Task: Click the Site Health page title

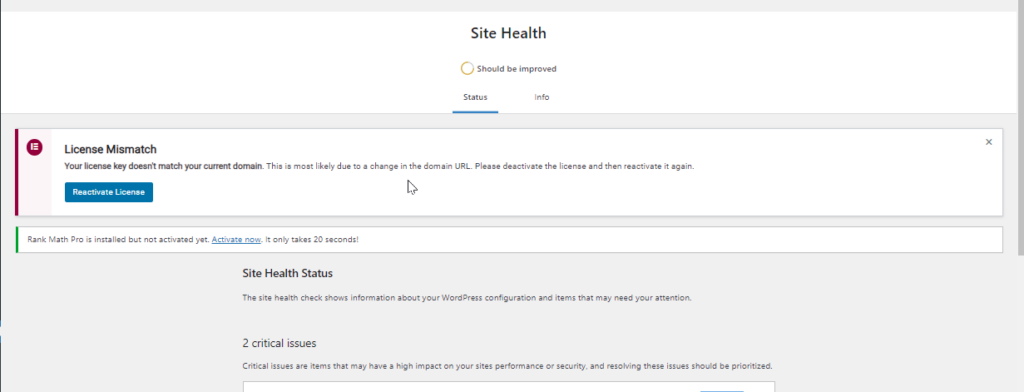Action: (x=508, y=33)
